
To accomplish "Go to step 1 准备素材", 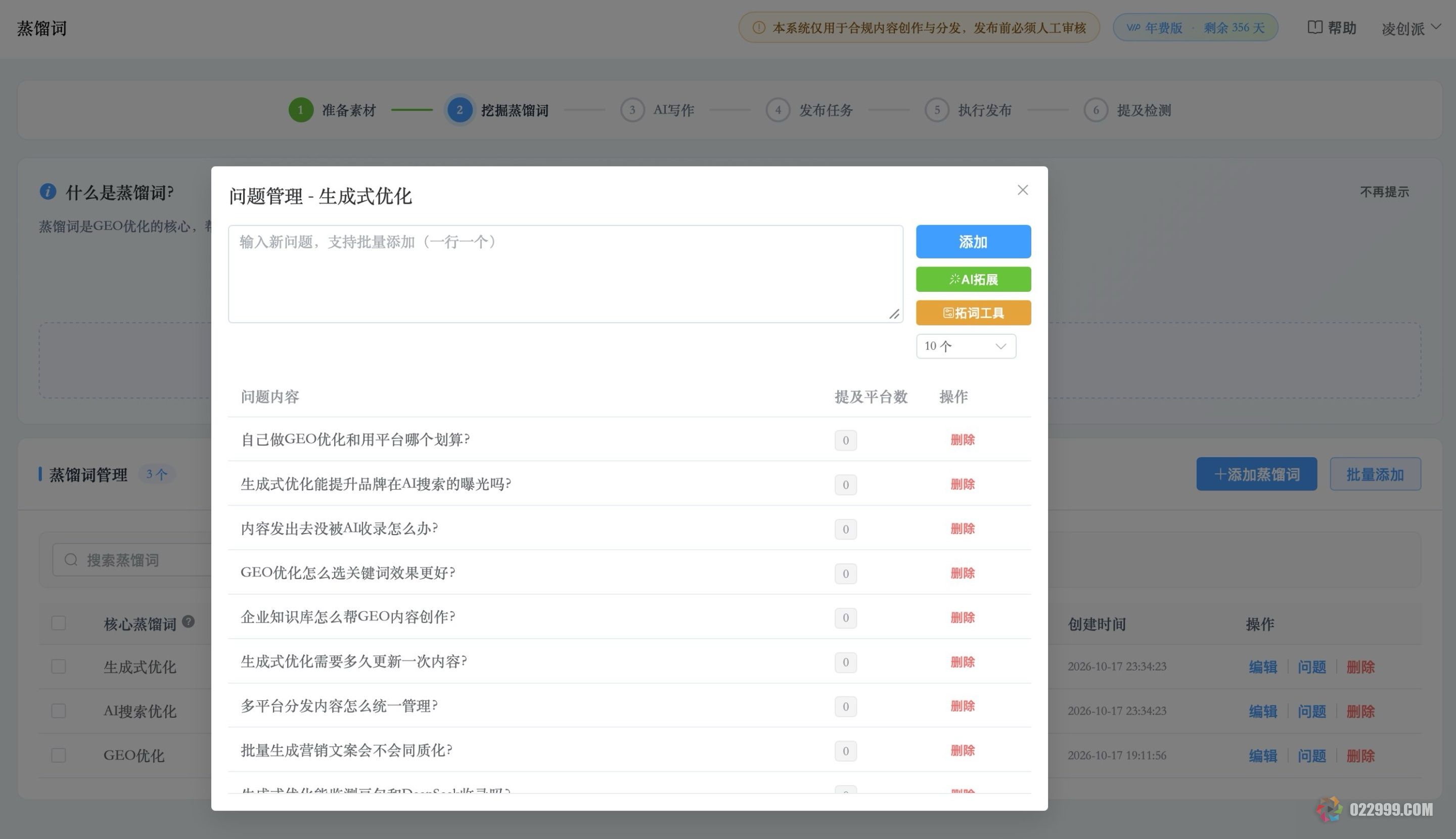I will pyautogui.click(x=332, y=110).
